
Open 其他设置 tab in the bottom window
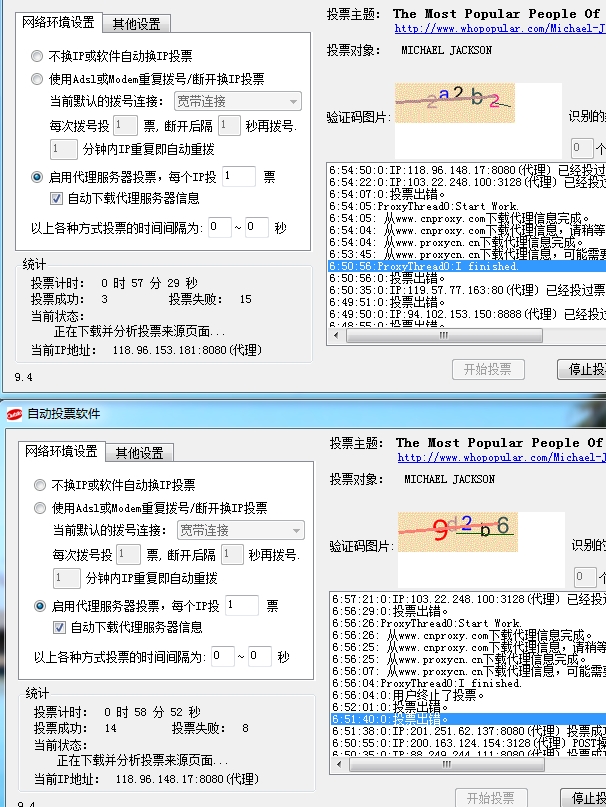pos(140,453)
